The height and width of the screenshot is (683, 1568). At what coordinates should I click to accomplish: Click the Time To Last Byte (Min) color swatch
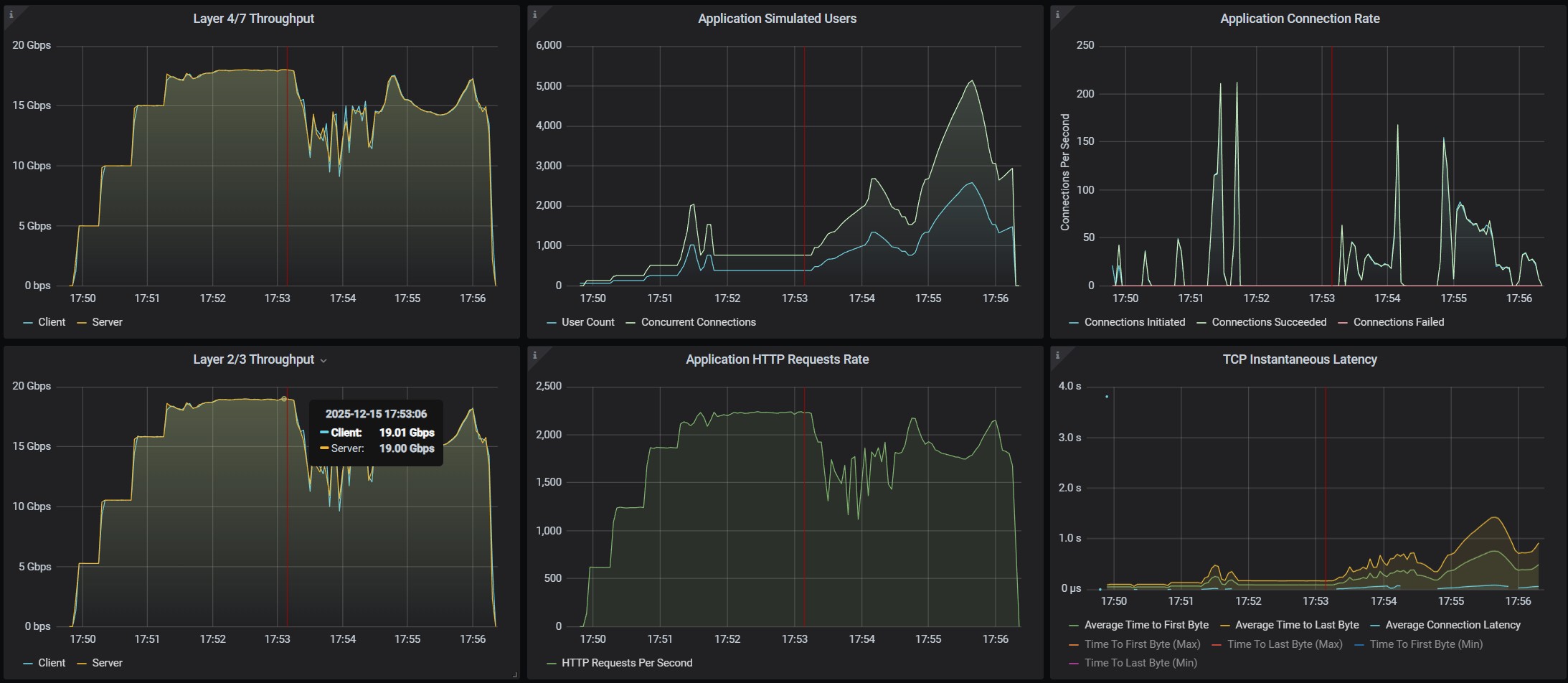1074,664
